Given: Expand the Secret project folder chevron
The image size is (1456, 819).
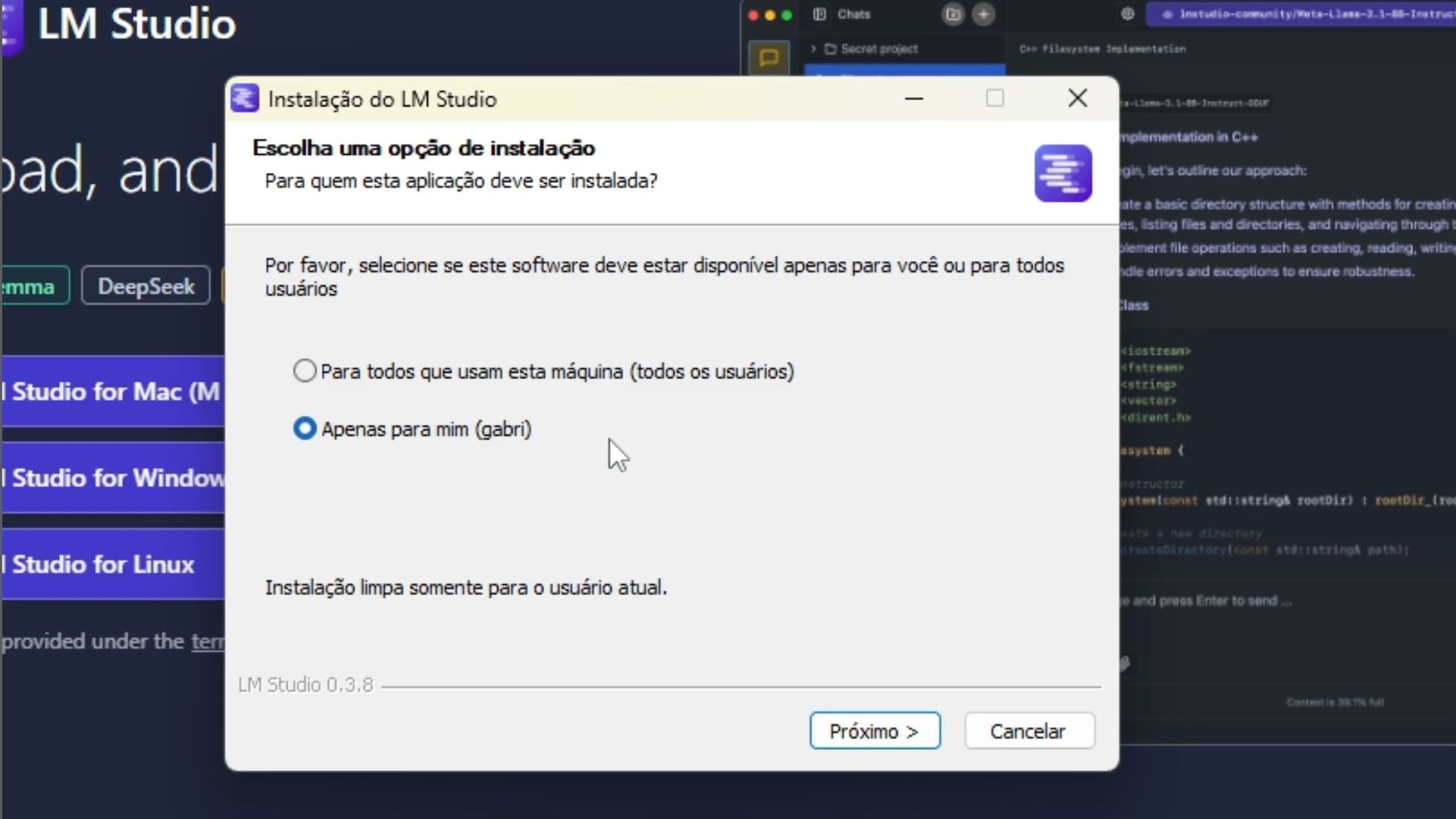Looking at the screenshot, I should [x=813, y=49].
